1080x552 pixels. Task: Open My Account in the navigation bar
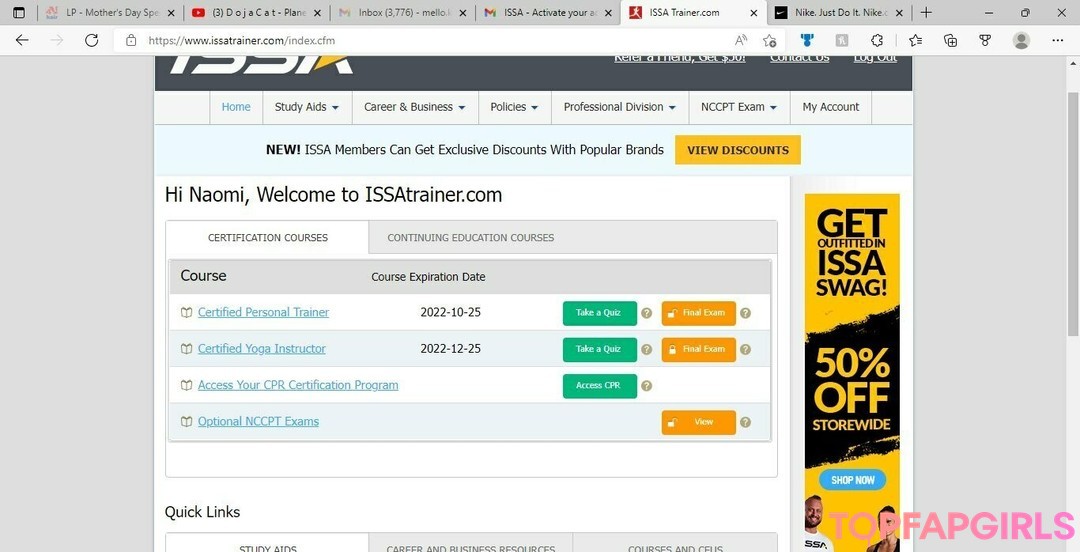[x=830, y=107]
